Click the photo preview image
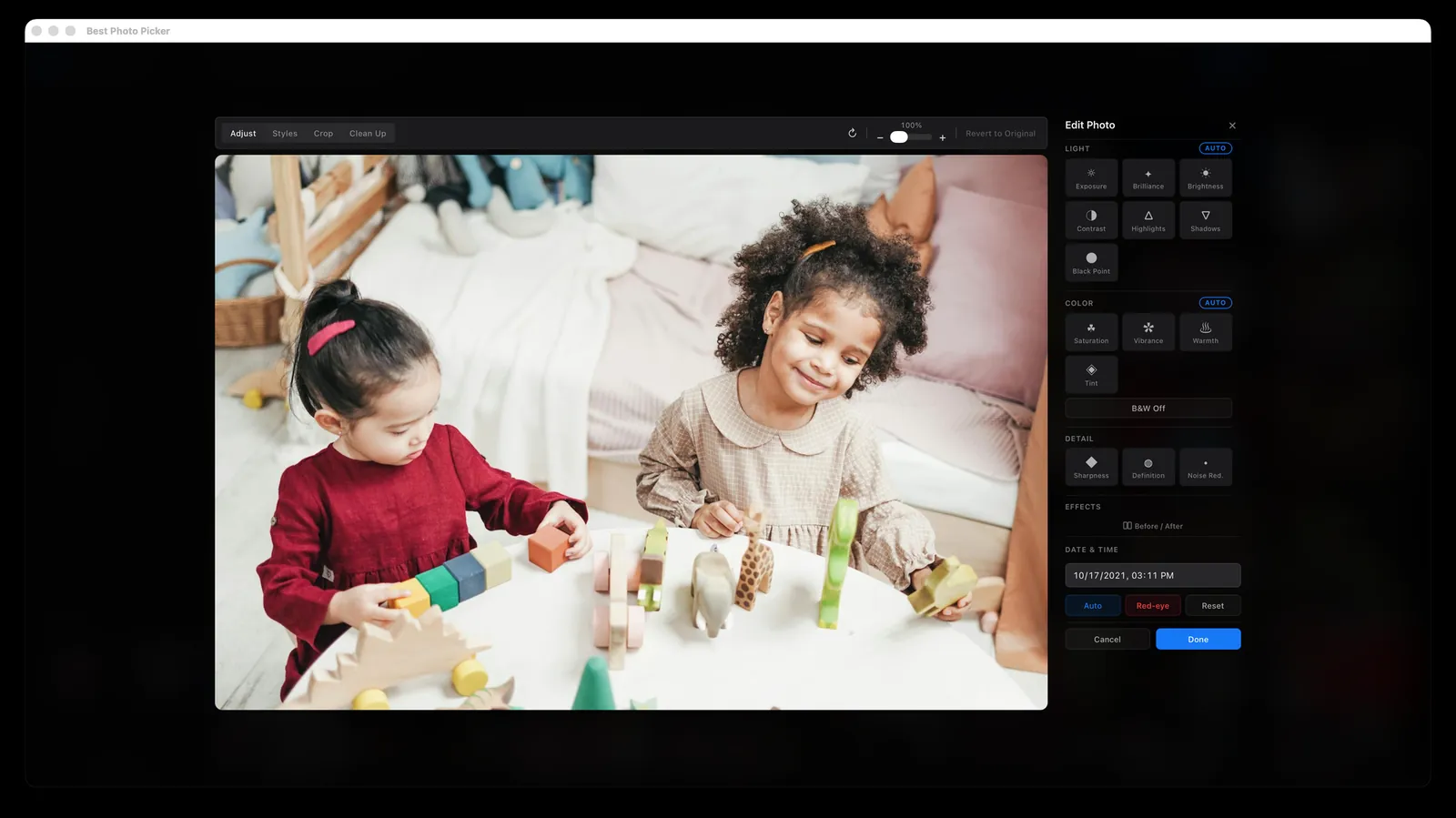Screen dimensions: 1456x818 tap(631, 432)
